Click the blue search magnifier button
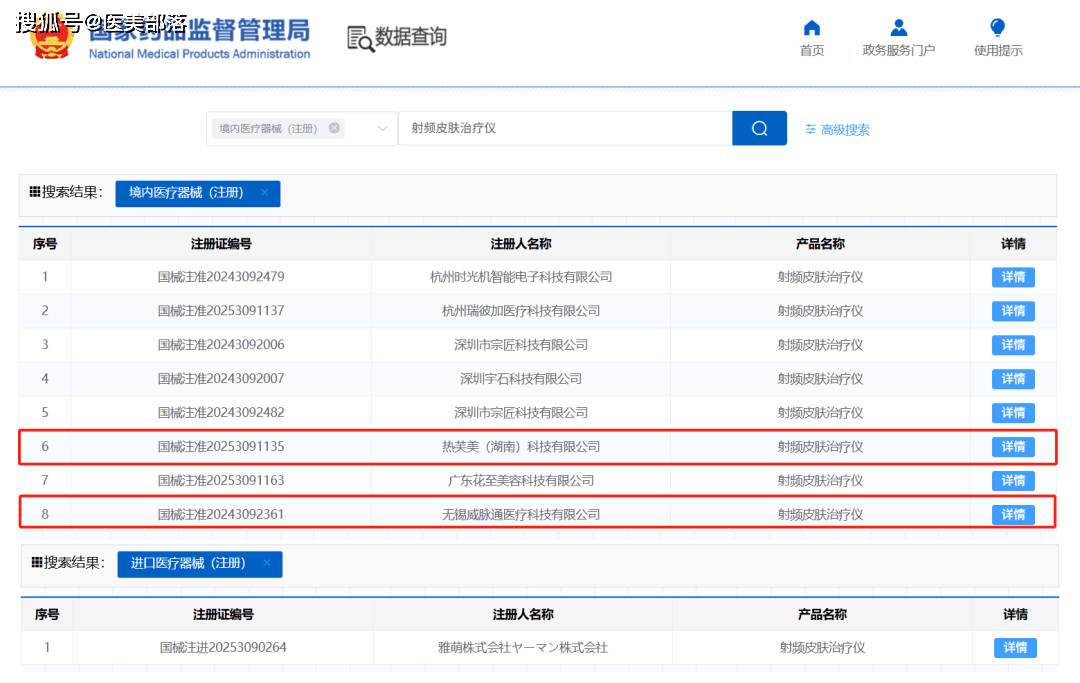This screenshot has width=1080, height=683. (759, 128)
